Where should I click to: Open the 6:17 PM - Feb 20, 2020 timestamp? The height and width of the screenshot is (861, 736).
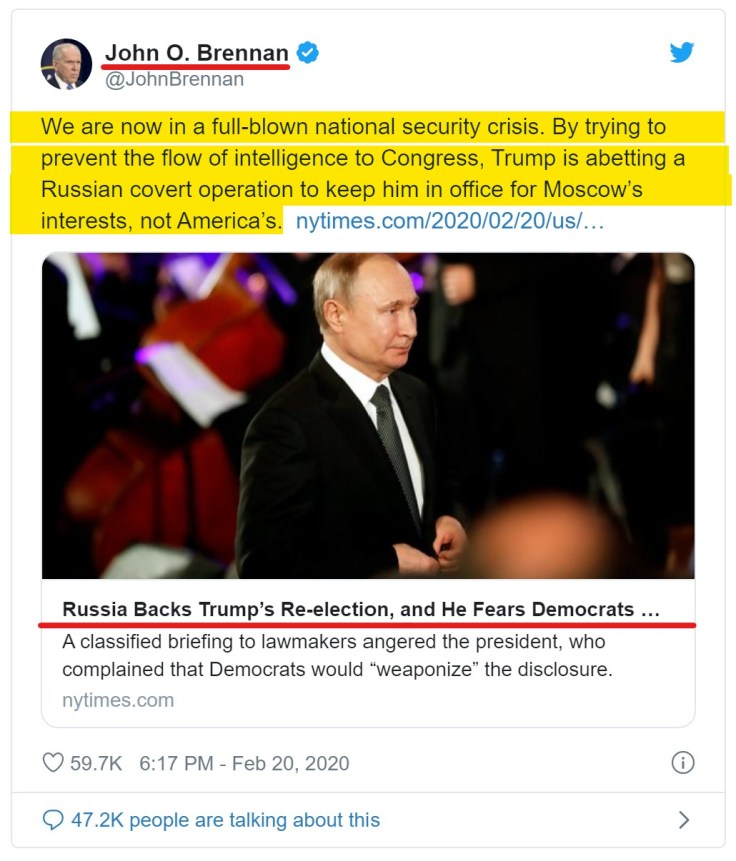pos(244,763)
